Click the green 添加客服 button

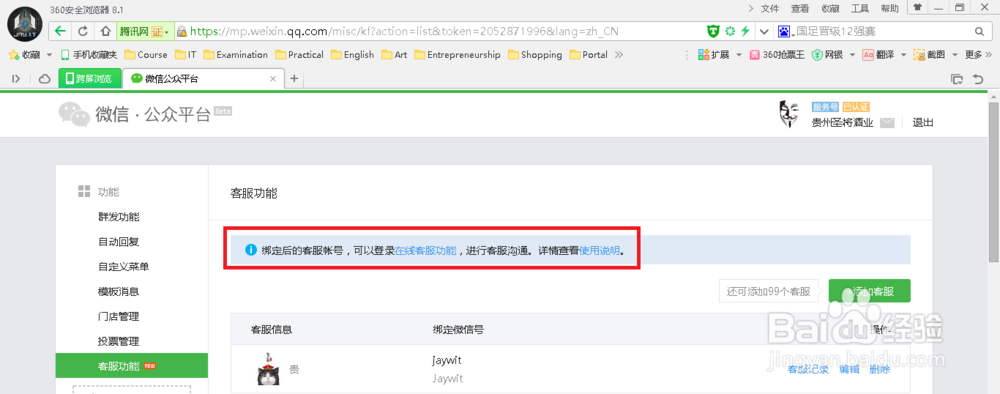coord(869,291)
